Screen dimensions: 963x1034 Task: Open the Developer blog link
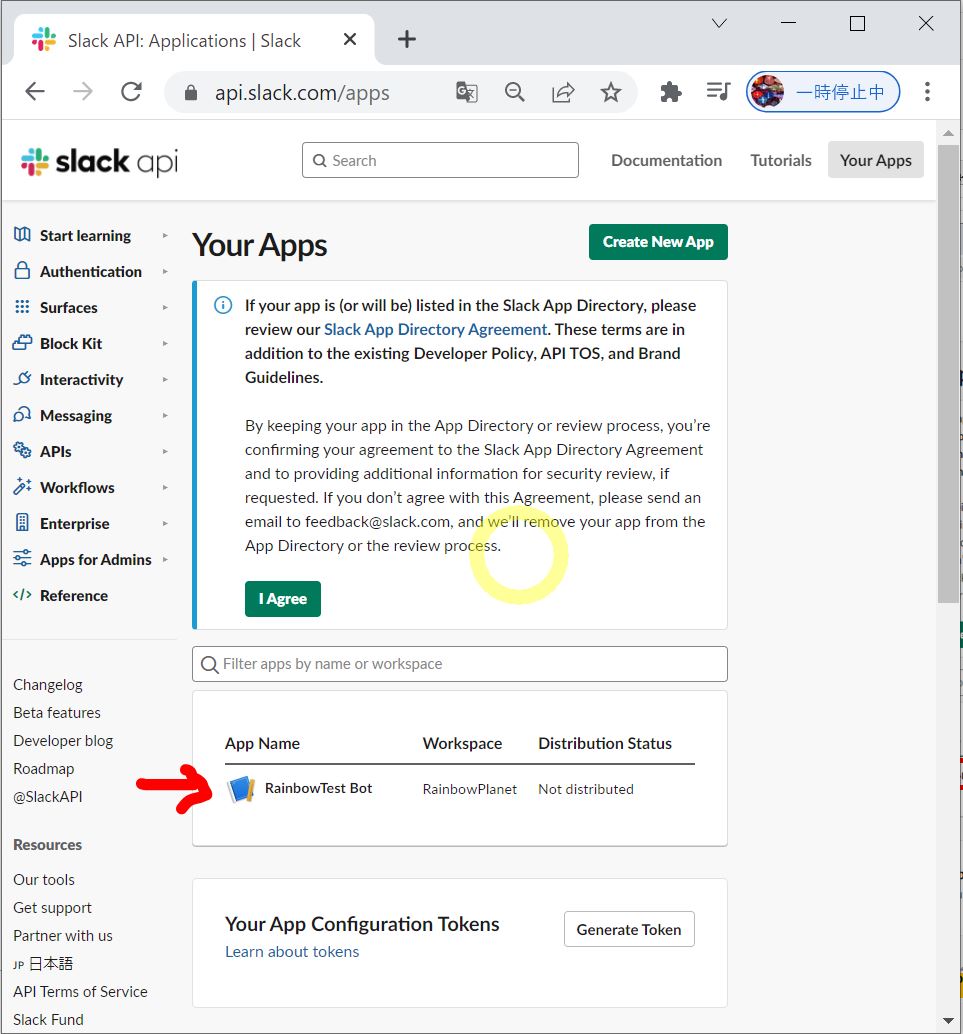coord(63,741)
